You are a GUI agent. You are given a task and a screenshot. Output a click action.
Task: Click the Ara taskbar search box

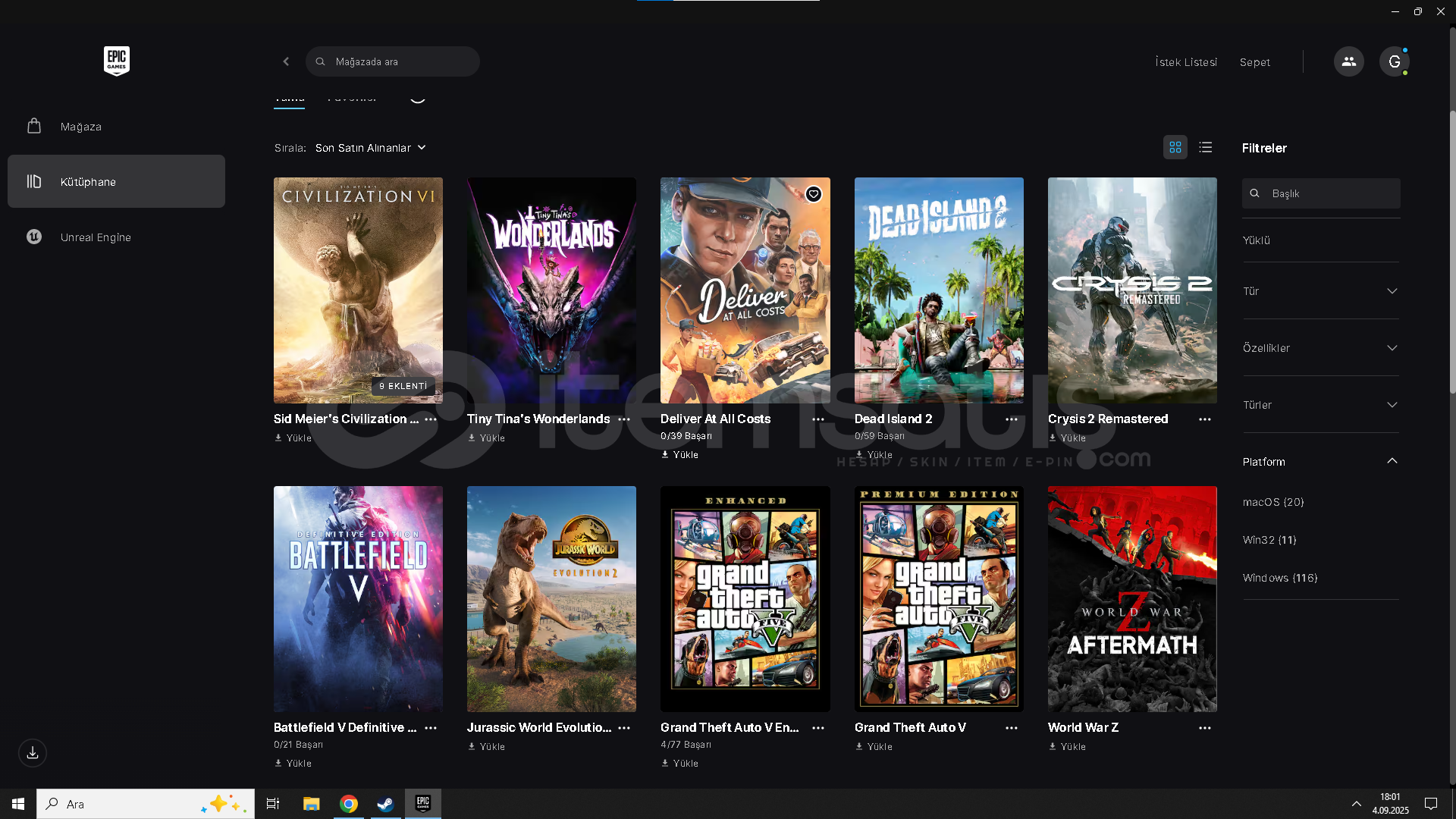click(x=146, y=804)
